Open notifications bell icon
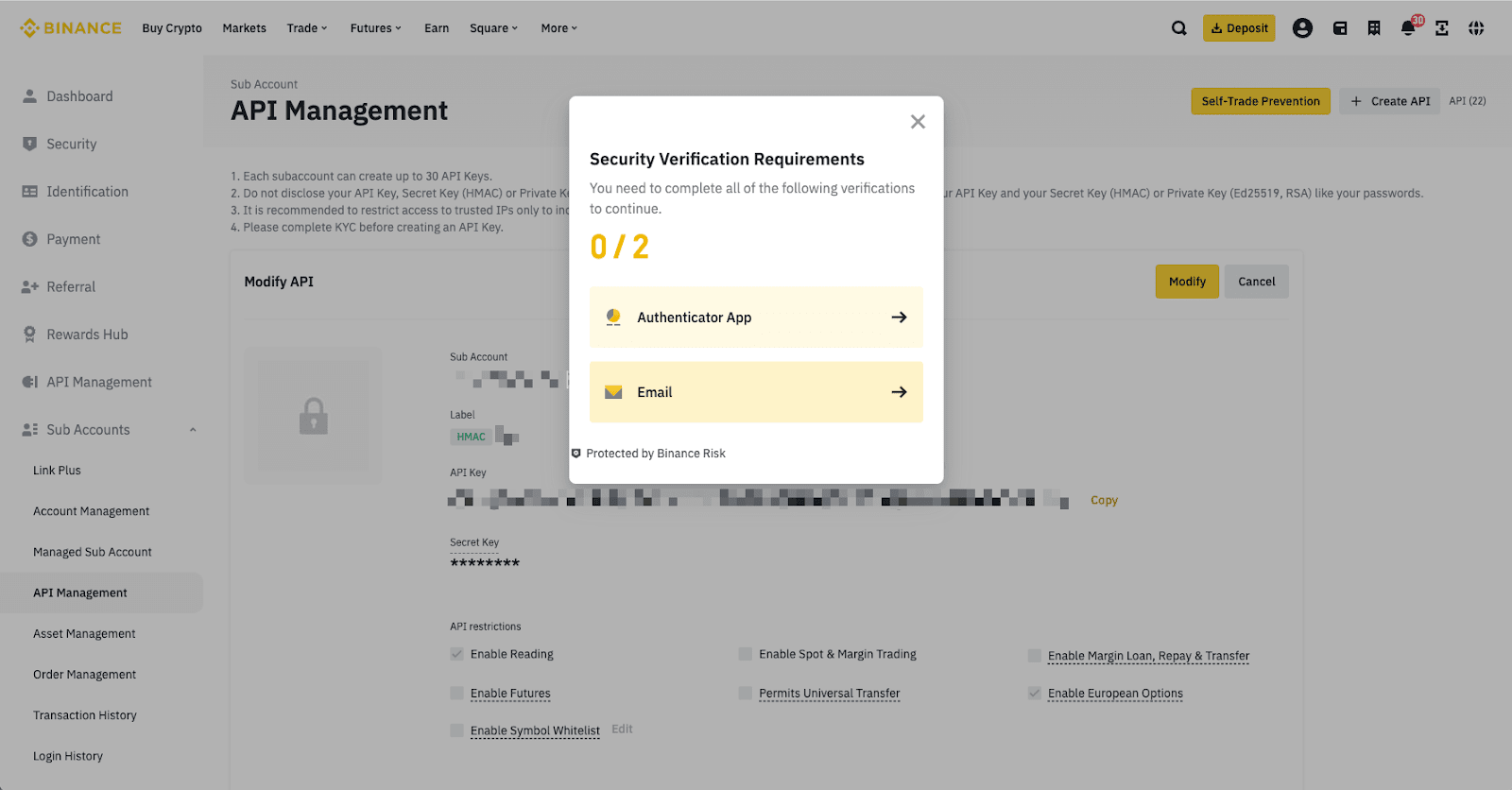The width and height of the screenshot is (1512, 790). [1408, 28]
